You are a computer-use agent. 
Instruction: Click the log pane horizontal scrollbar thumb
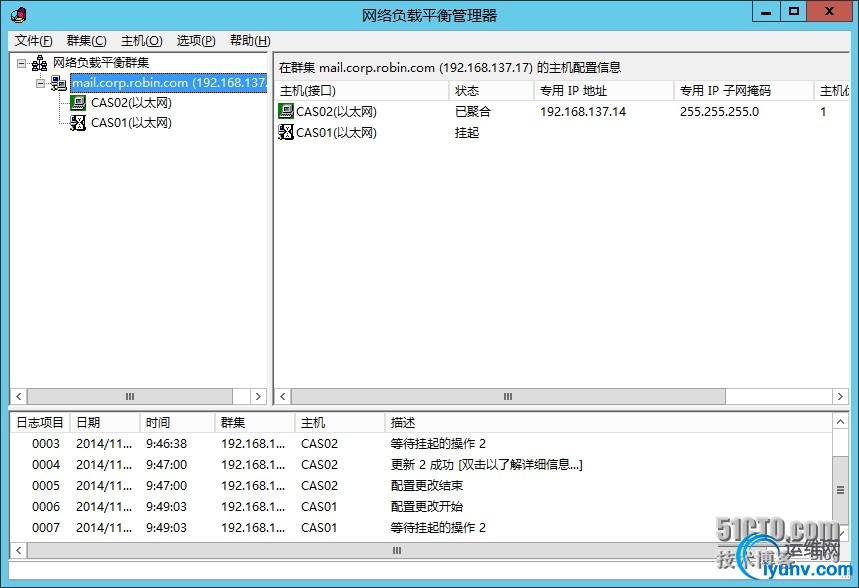tap(397, 550)
